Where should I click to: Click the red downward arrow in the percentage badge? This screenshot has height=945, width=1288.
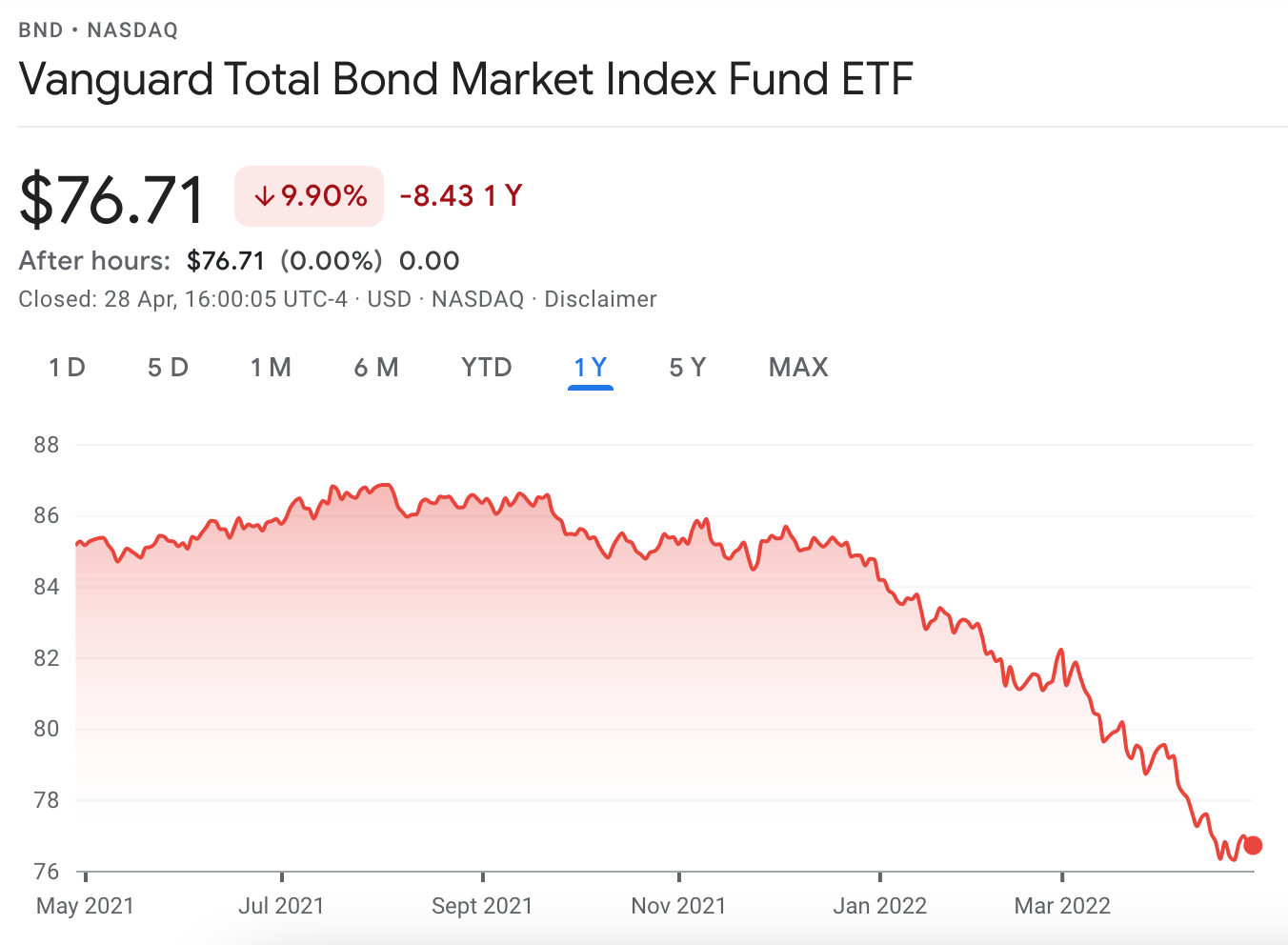pyautogui.click(x=264, y=196)
